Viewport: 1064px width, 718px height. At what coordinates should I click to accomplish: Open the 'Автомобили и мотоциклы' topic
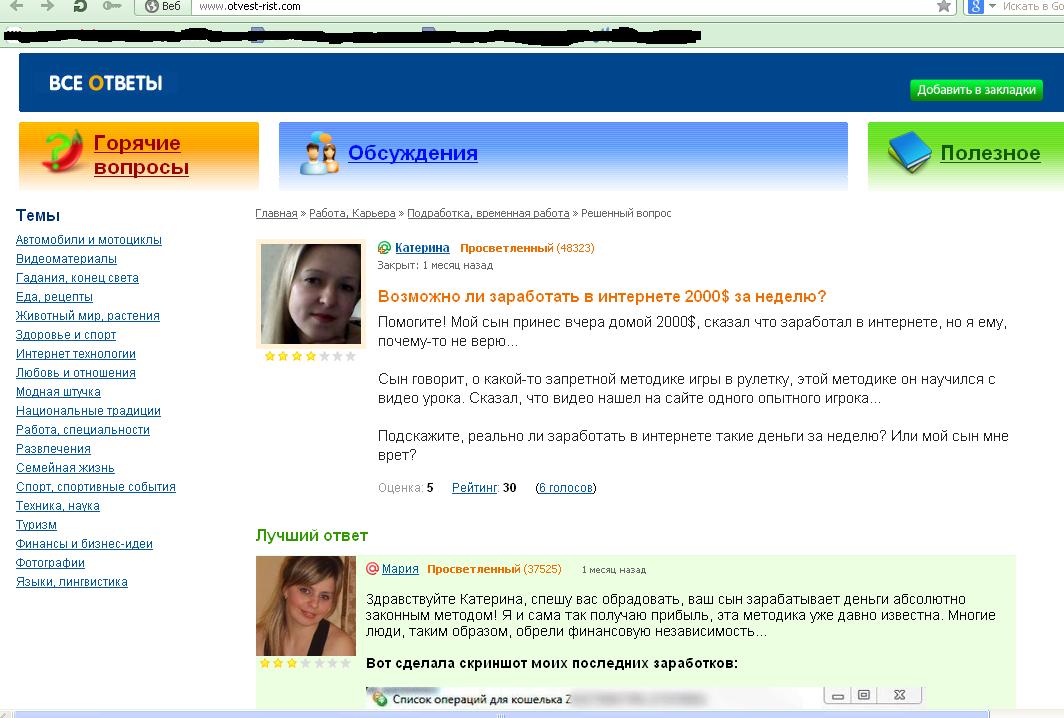89,240
